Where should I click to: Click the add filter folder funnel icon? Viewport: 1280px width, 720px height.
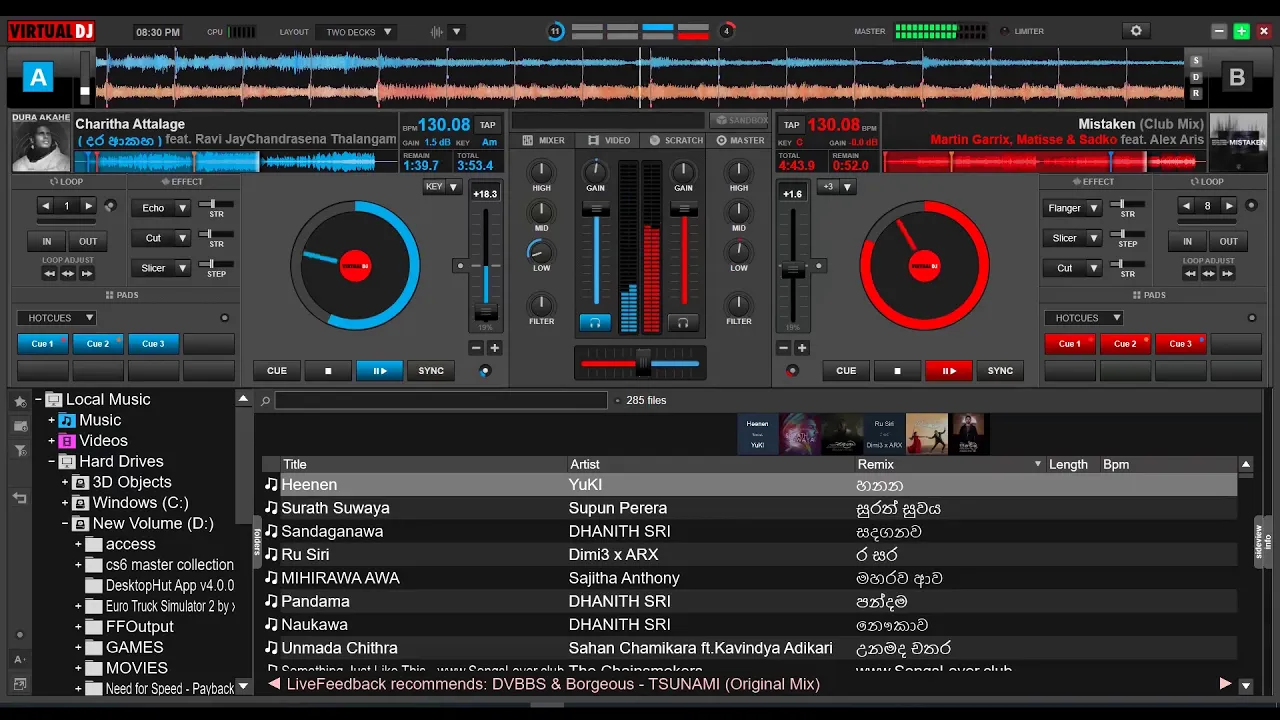20,451
